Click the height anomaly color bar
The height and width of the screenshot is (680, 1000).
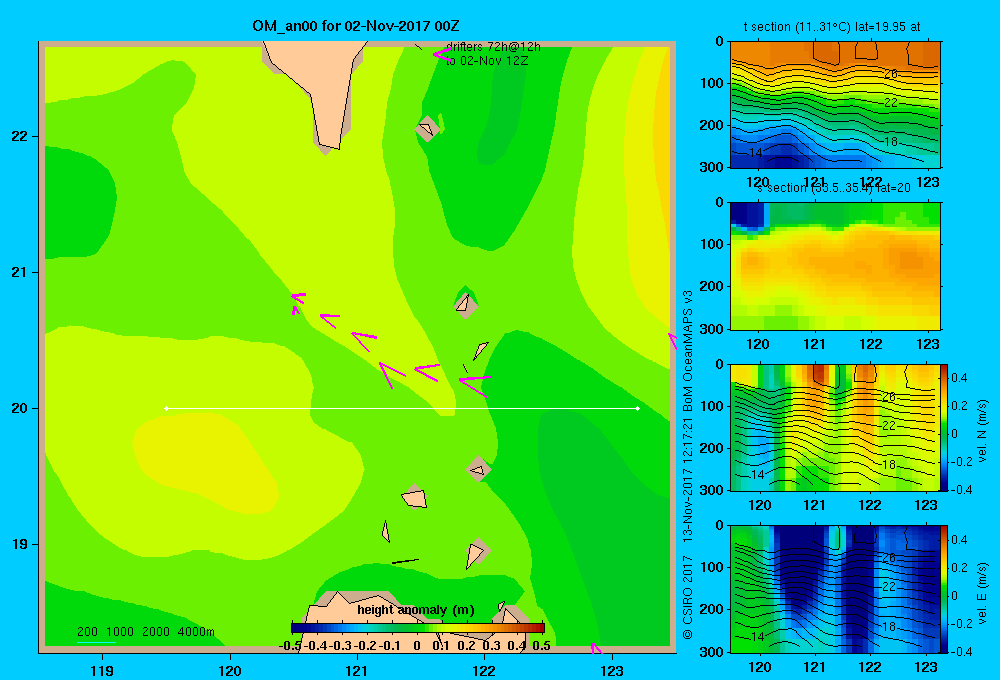pyautogui.click(x=418, y=628)
